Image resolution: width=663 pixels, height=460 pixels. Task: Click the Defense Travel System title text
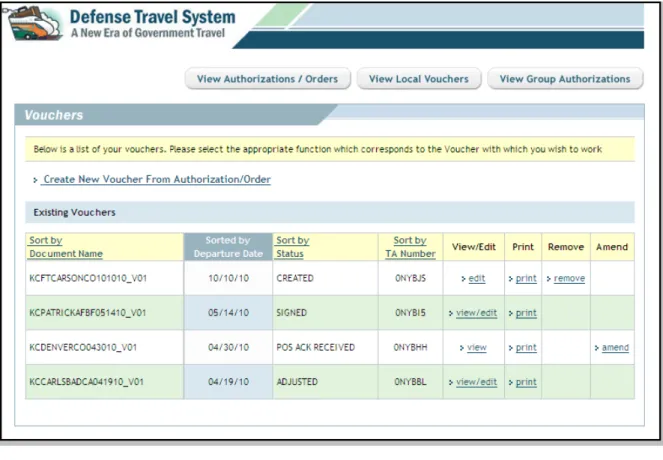(x=152, y=17)
